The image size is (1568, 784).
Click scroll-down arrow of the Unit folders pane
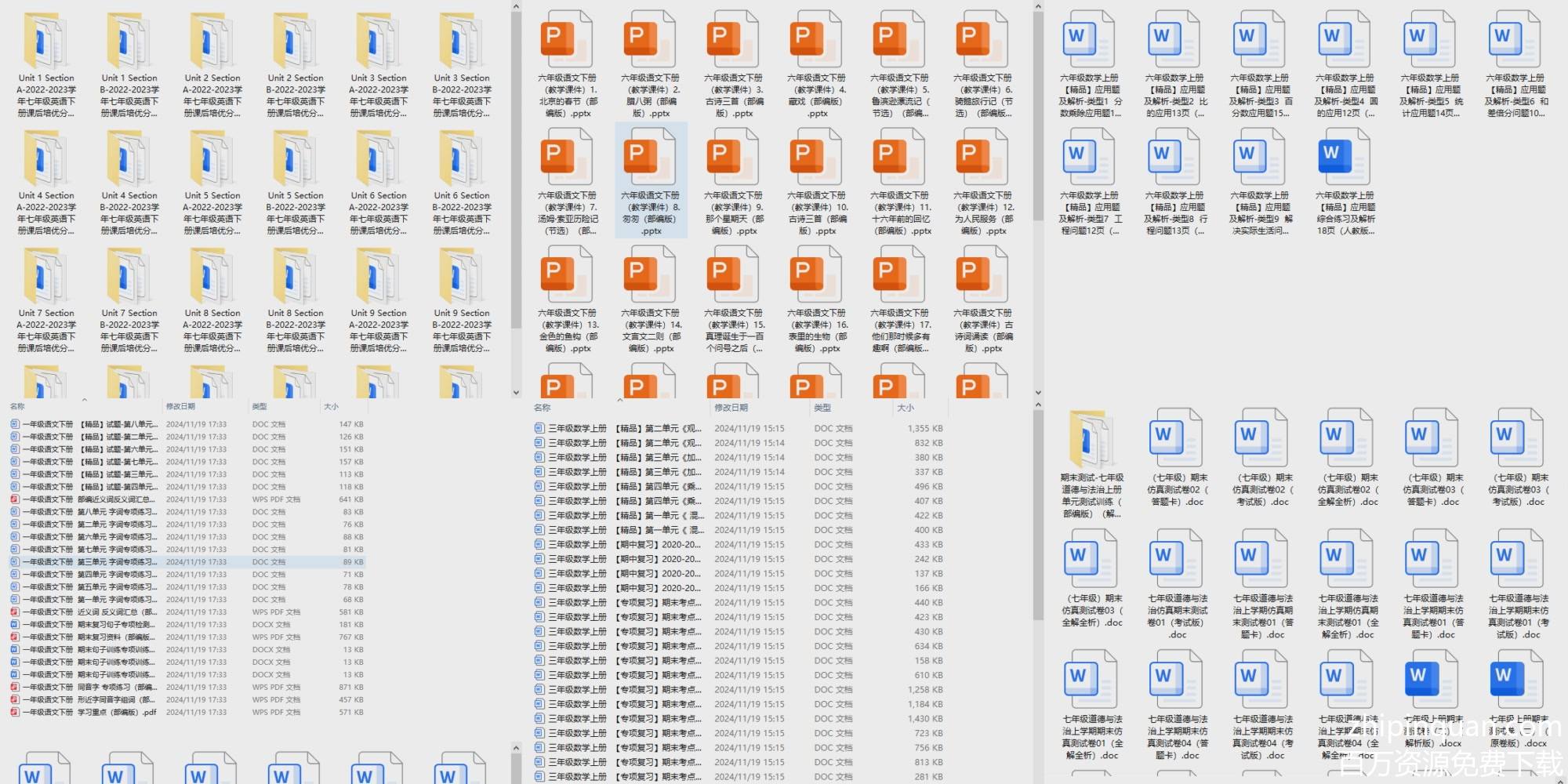(x=516, y=392)
